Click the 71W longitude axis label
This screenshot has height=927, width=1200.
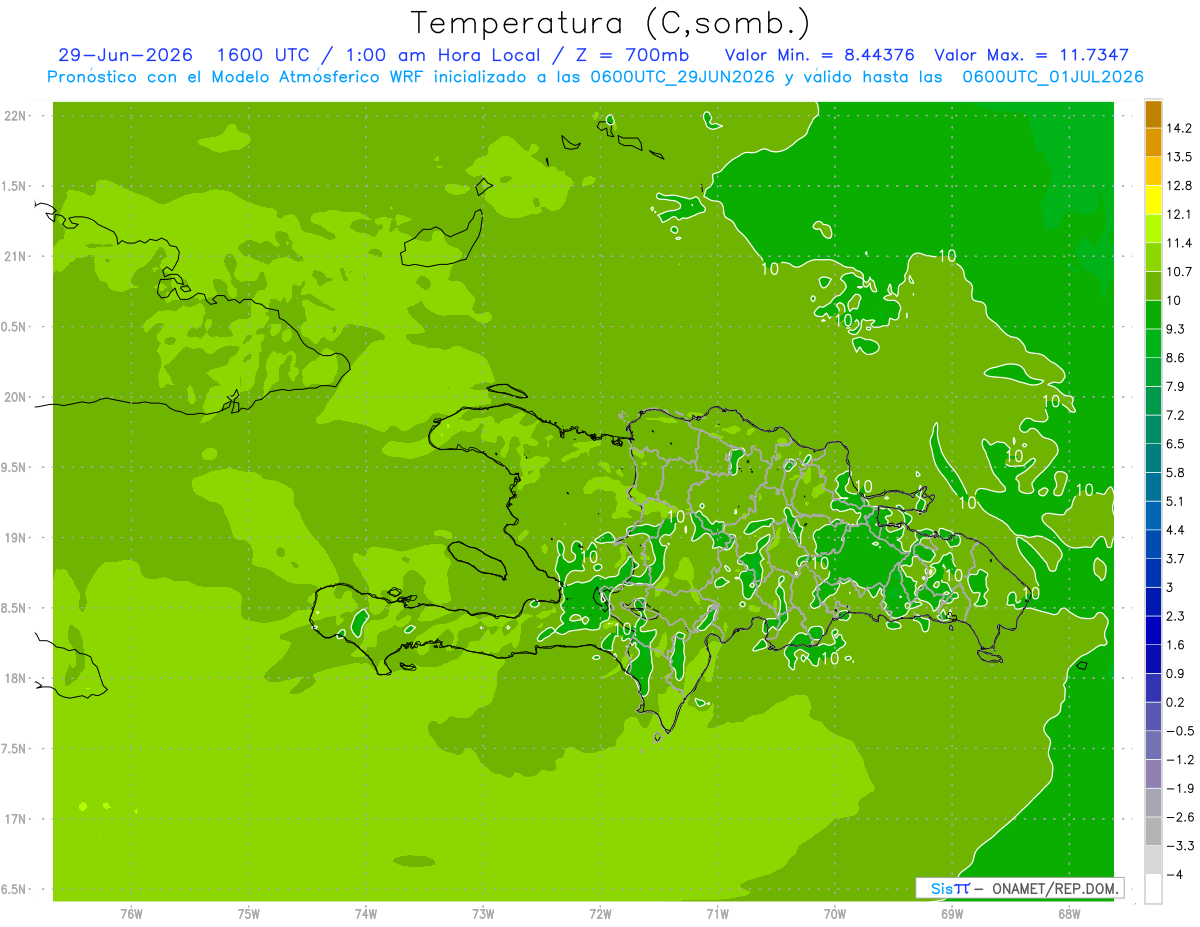717,913
